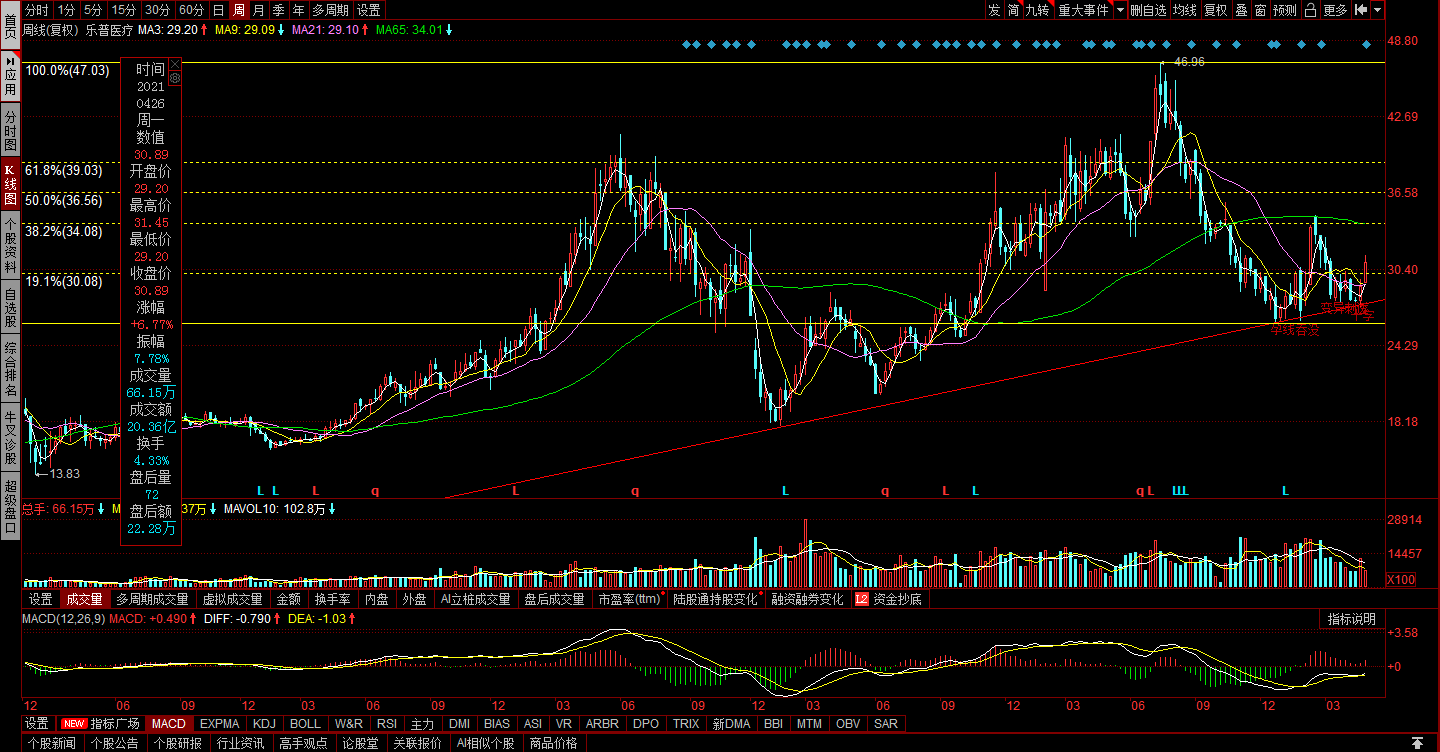Switch to 分时 period

click(37, 10)
